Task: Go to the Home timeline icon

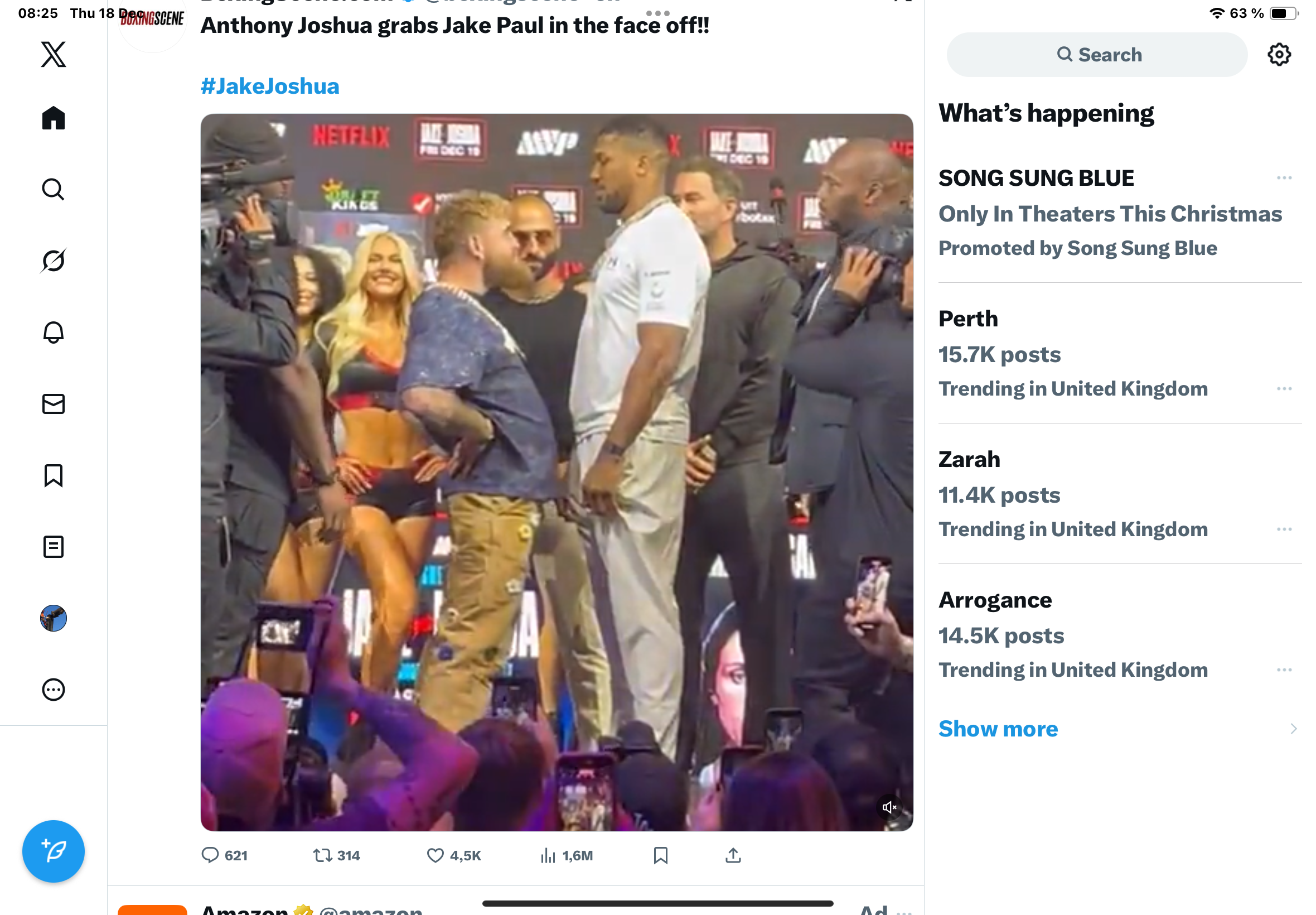Action: 54,118
